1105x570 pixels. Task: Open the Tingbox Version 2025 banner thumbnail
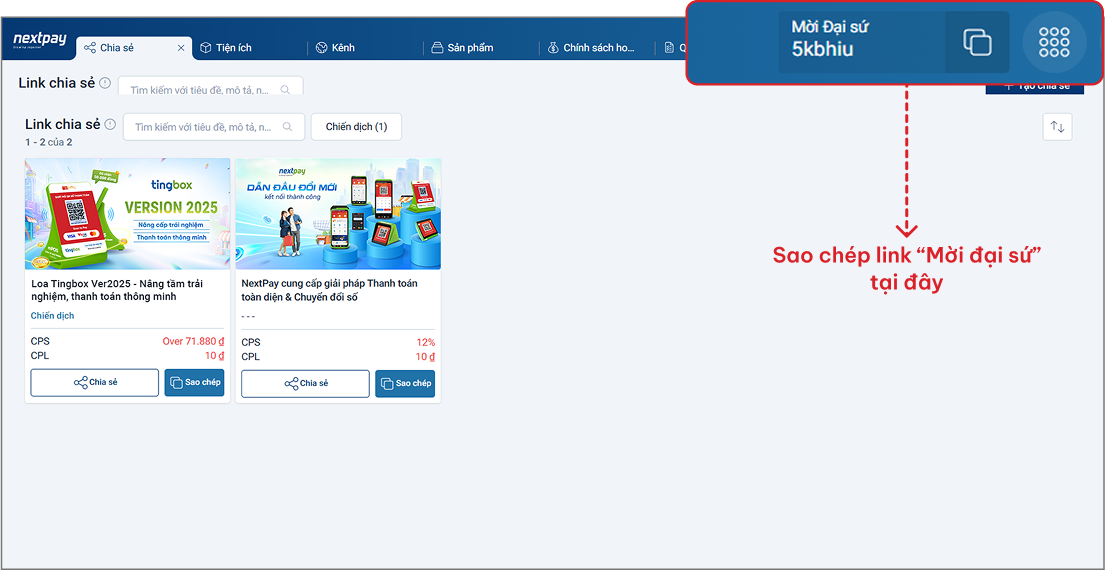[x=128, y=213]
